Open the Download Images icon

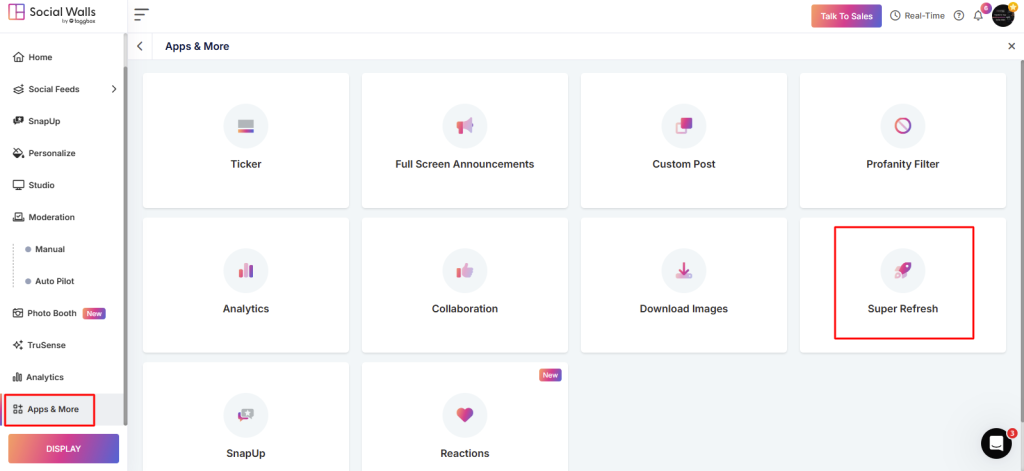point(684,270)
